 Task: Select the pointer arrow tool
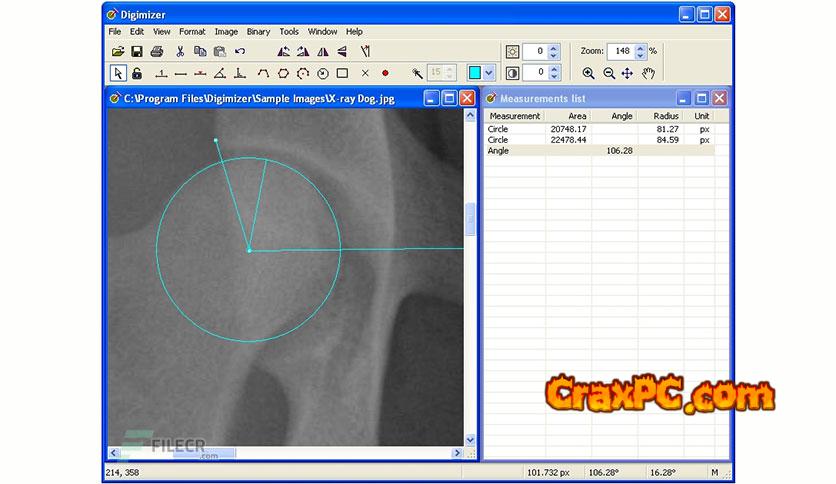(117, 73)
